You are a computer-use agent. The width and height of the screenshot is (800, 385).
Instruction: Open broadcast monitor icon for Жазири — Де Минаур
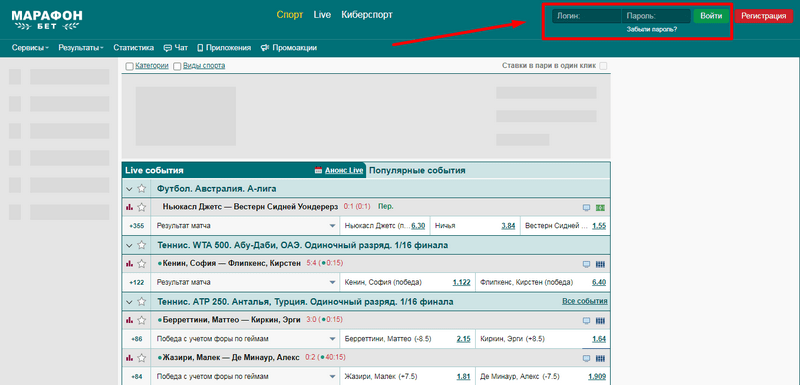(587, 358)
